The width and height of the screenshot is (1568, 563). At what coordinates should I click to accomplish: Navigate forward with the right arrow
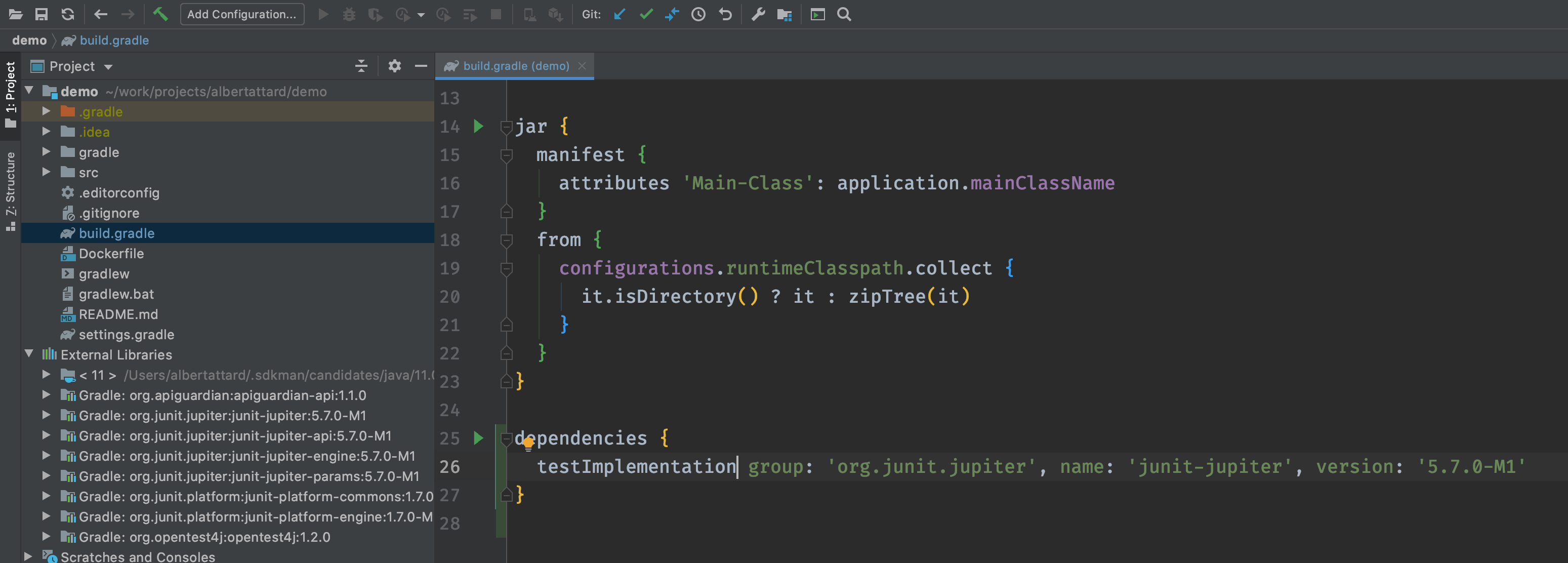coord(127,14)
